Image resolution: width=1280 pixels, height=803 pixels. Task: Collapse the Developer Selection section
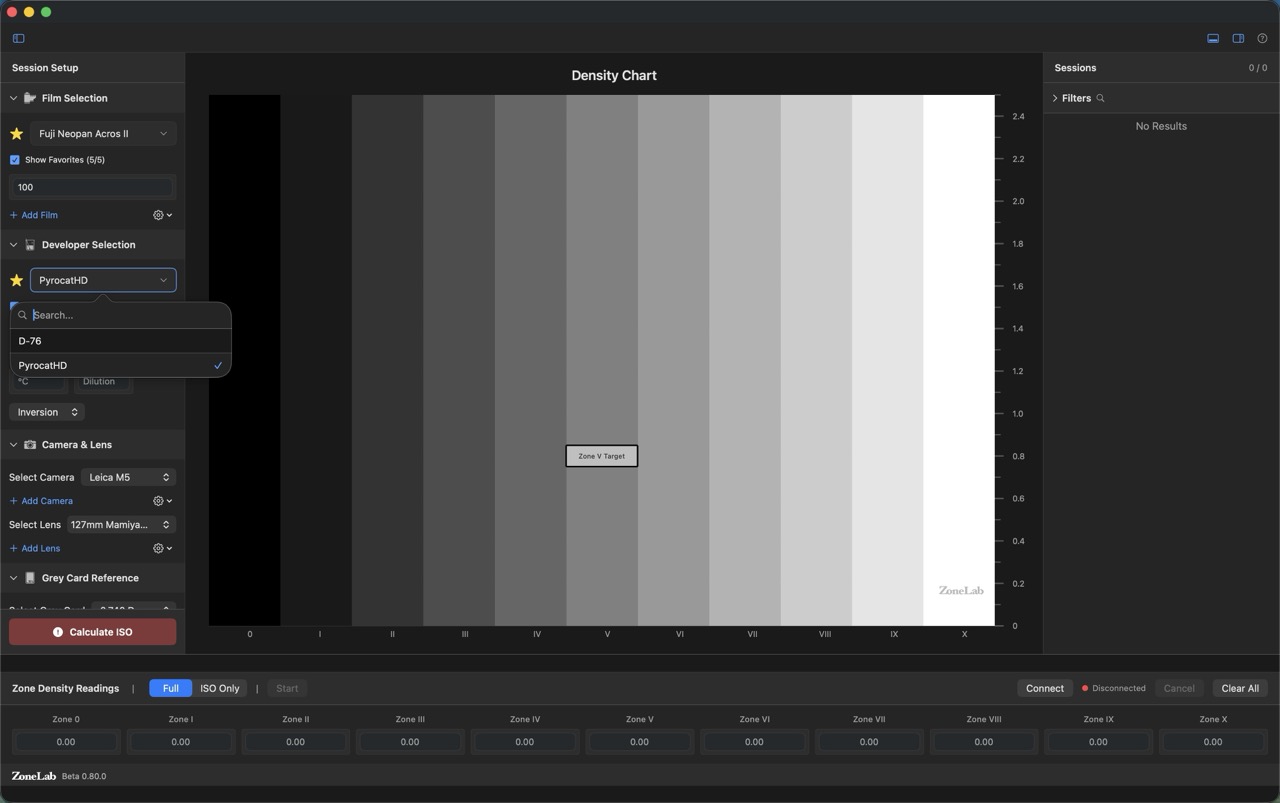tap(13, 245)
